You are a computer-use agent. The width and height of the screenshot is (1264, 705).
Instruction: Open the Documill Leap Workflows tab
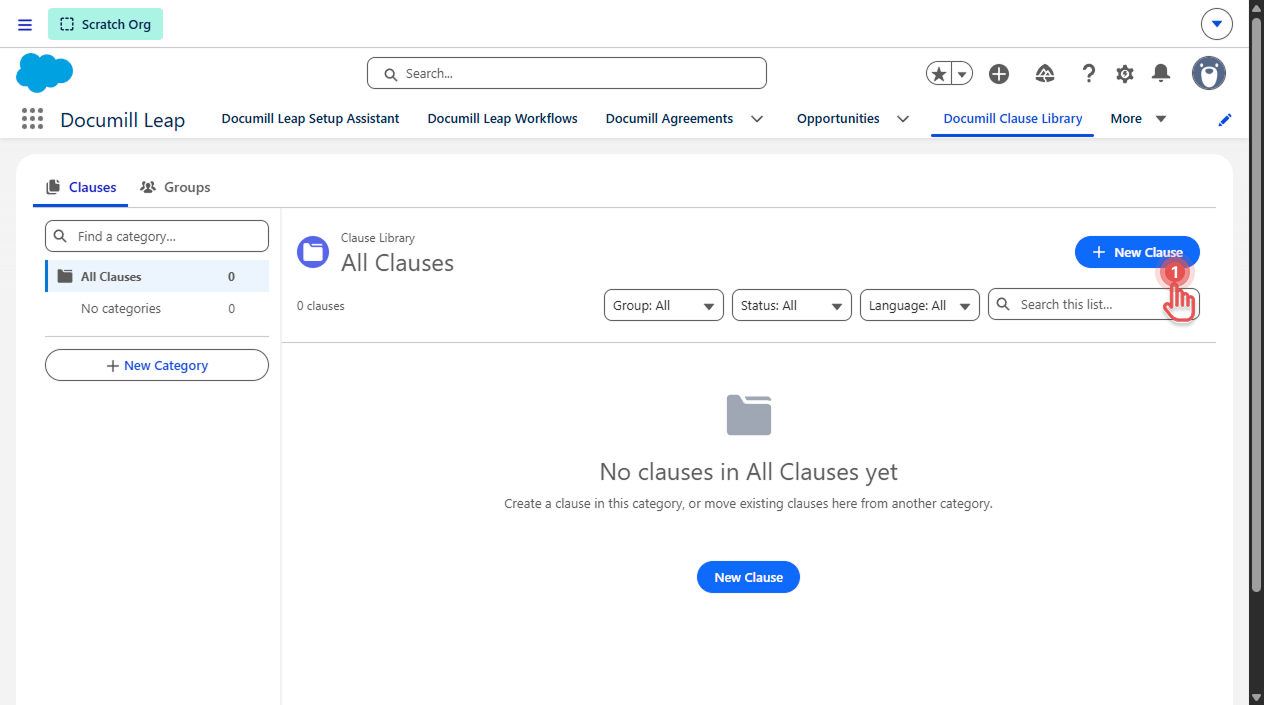click(503, 118)
